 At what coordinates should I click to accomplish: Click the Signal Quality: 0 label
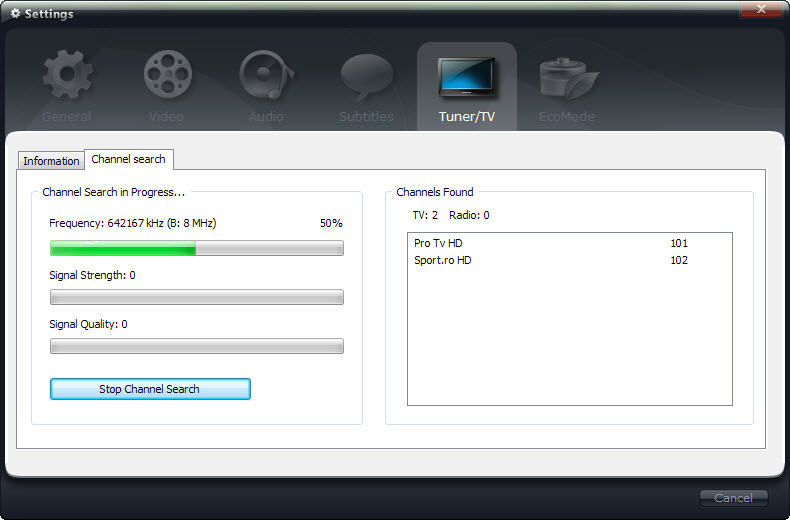click(x=88, y=324)
